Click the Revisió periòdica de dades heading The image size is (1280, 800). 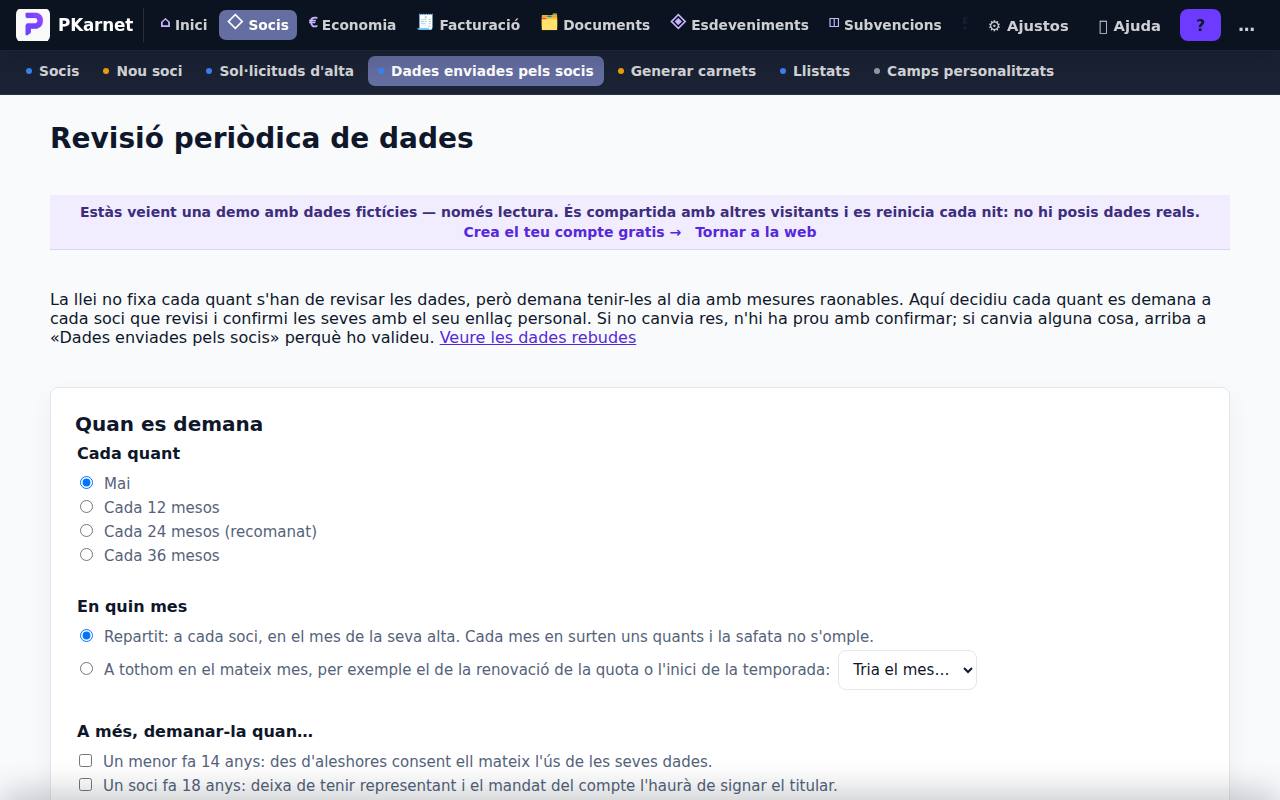click(262, 138)
